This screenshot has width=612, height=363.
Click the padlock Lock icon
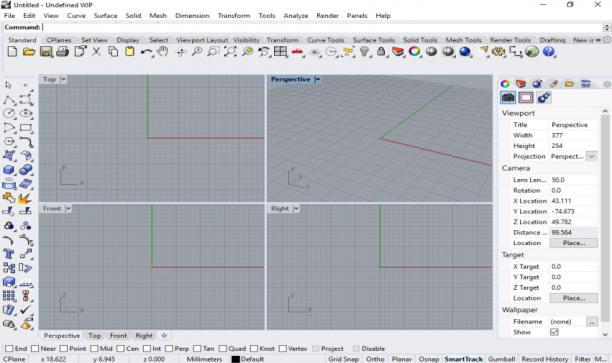(381, 52)
